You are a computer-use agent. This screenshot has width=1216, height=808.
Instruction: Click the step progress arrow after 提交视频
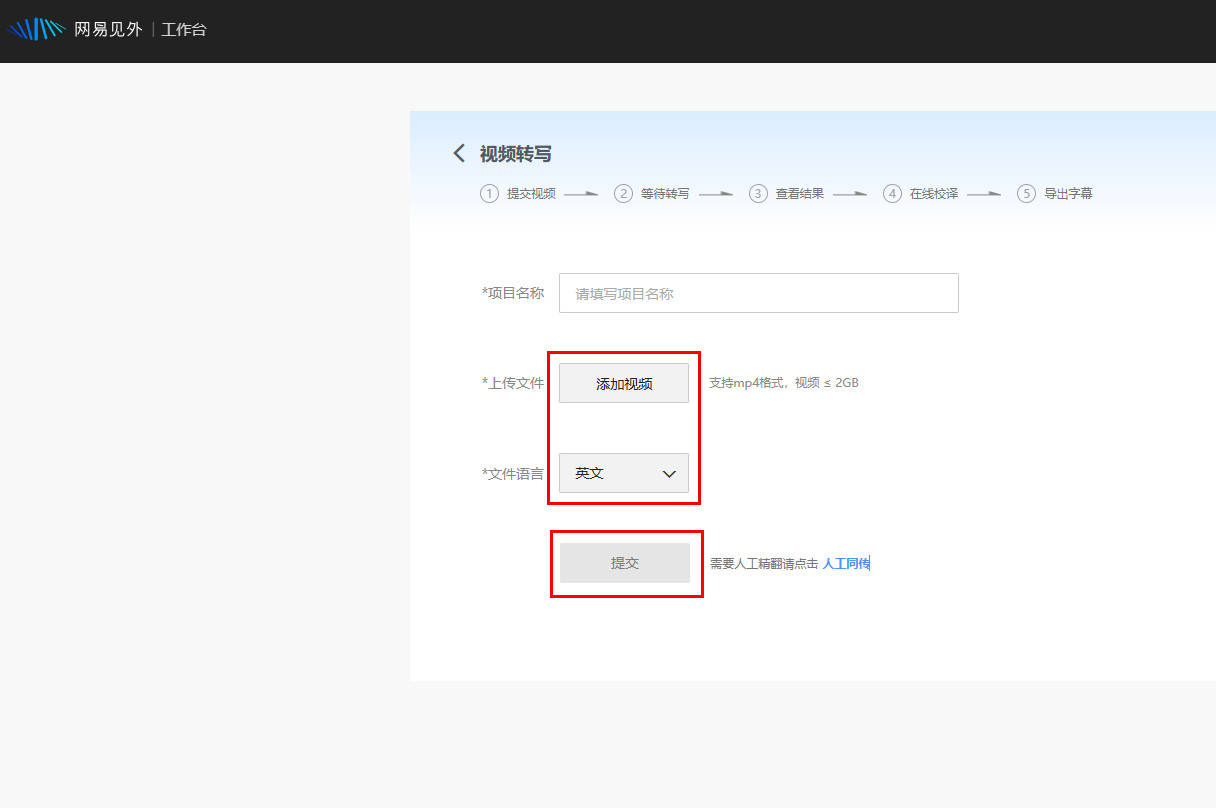[x=581, y=193]
